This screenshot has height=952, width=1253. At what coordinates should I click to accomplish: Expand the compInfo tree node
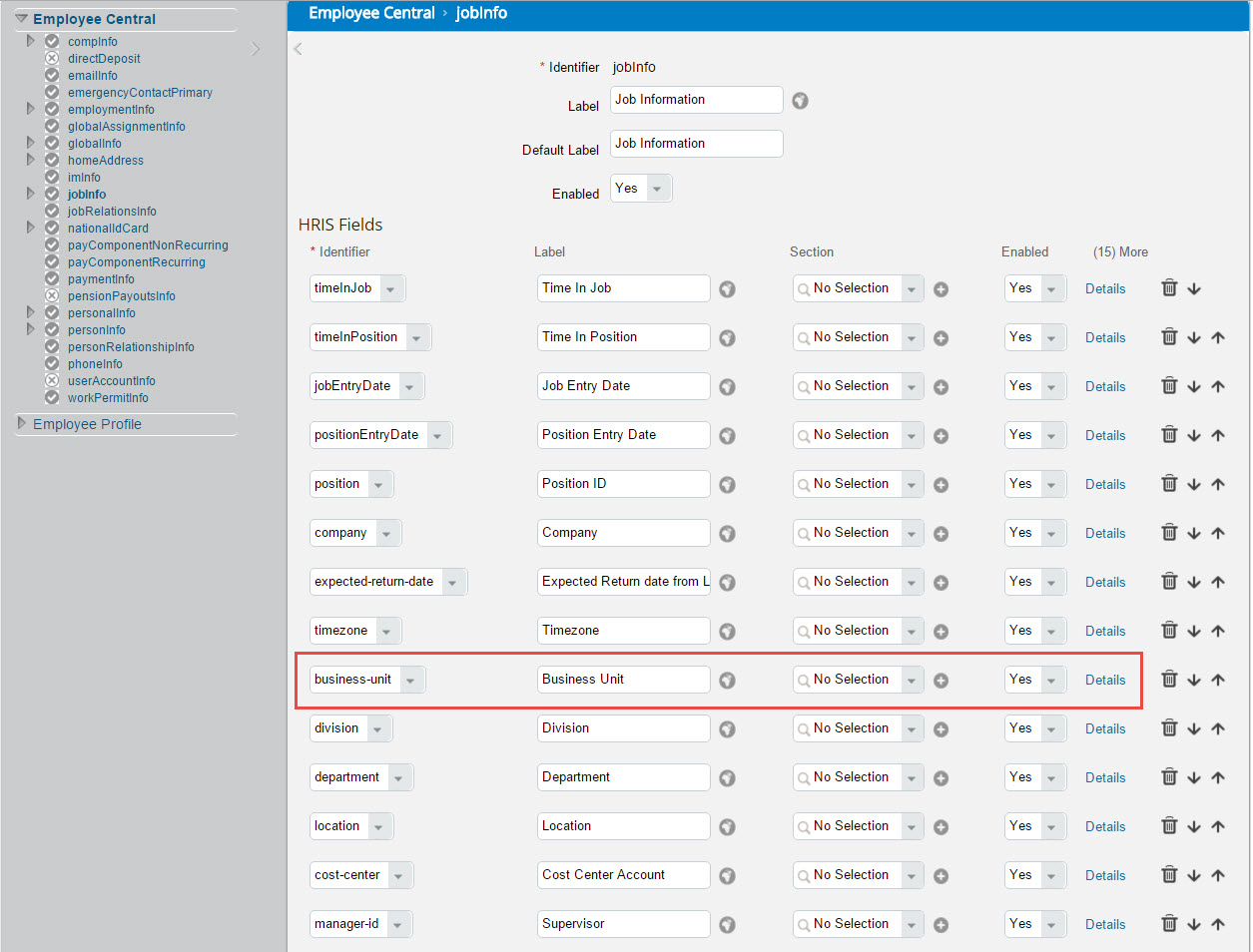(x=30, y=41)
